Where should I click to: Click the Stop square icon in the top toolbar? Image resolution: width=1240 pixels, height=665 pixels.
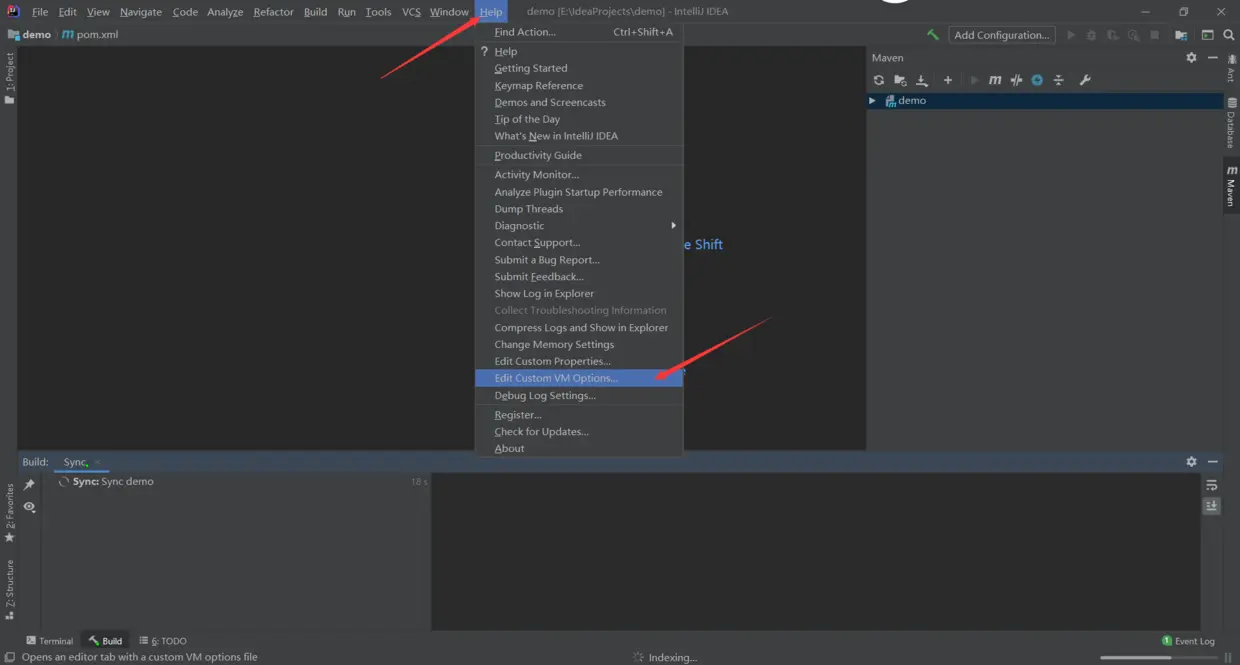[x=1154, y=35]
